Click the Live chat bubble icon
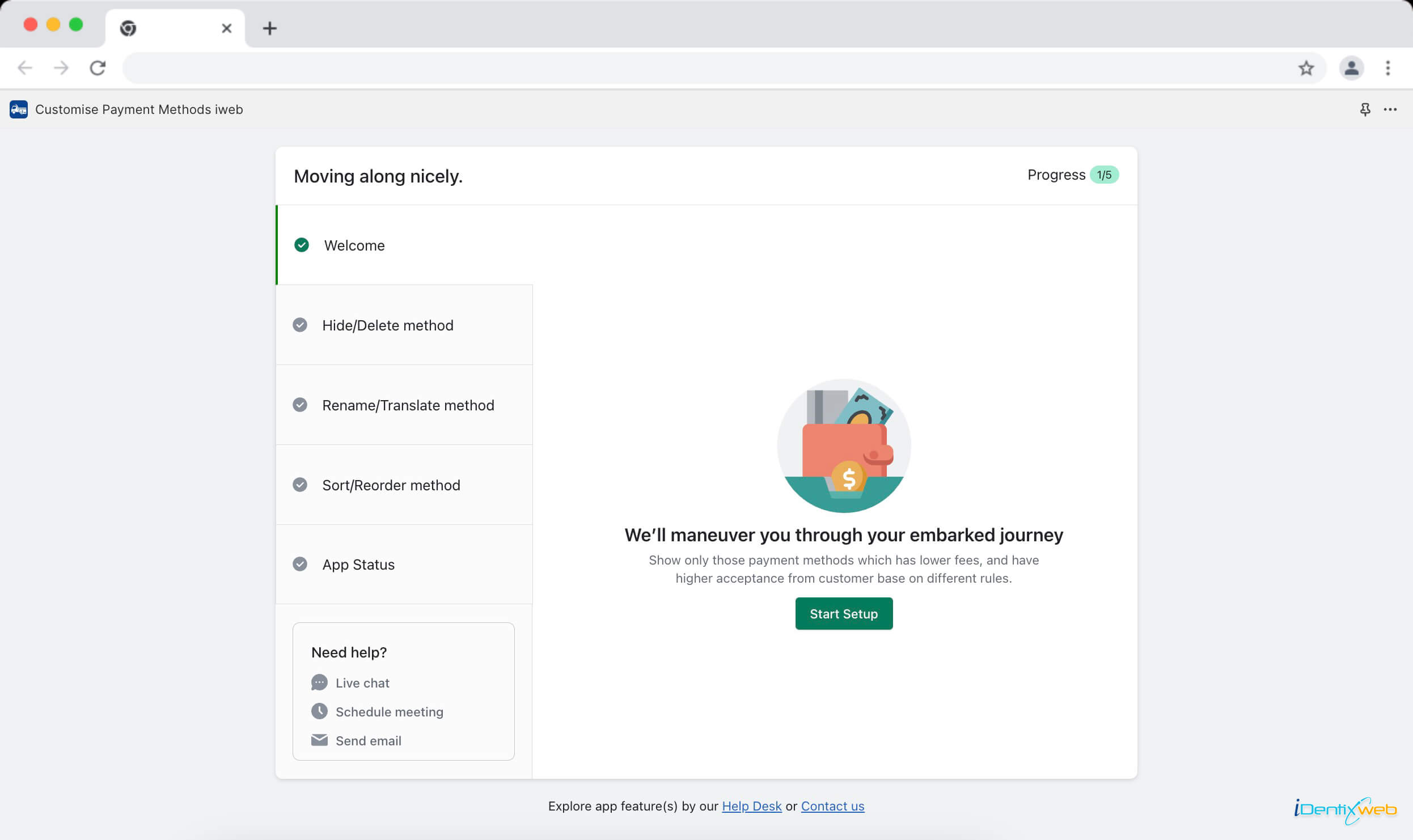The image size is (1413, 840). click(x=319, y=682)
